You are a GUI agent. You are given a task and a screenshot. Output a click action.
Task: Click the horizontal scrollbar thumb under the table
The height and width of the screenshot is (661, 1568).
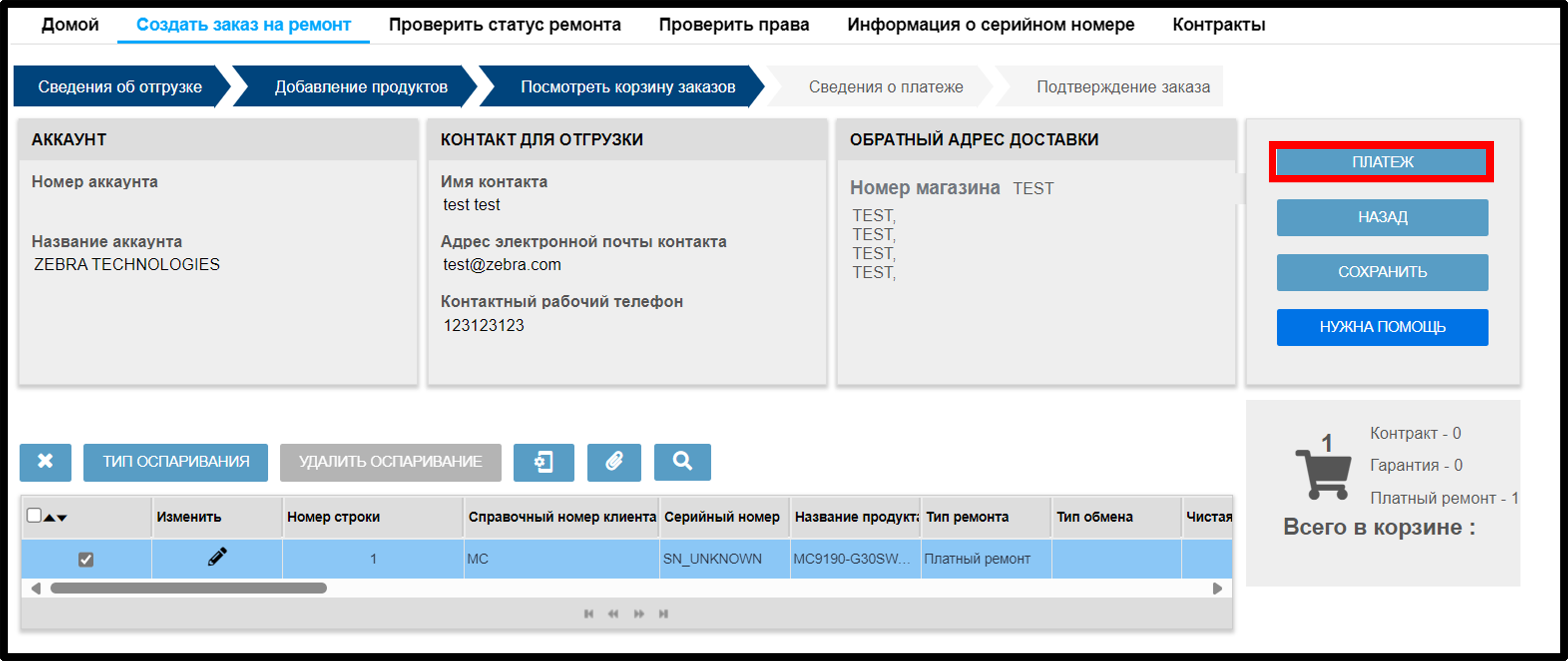[x=188, y=589]
